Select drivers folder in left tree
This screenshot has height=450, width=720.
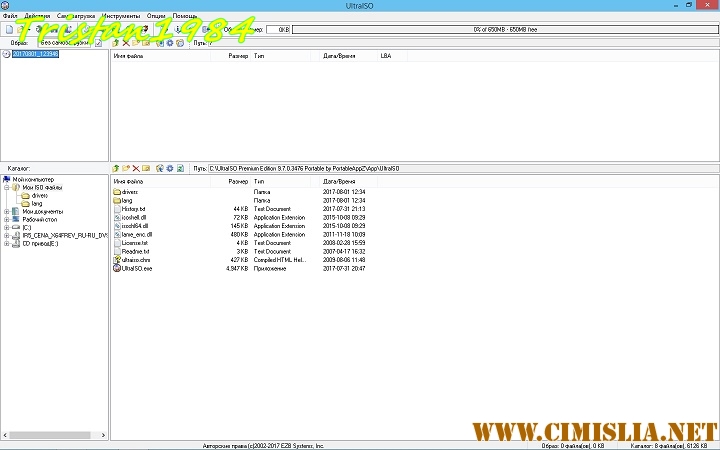[x=39, y=196]
